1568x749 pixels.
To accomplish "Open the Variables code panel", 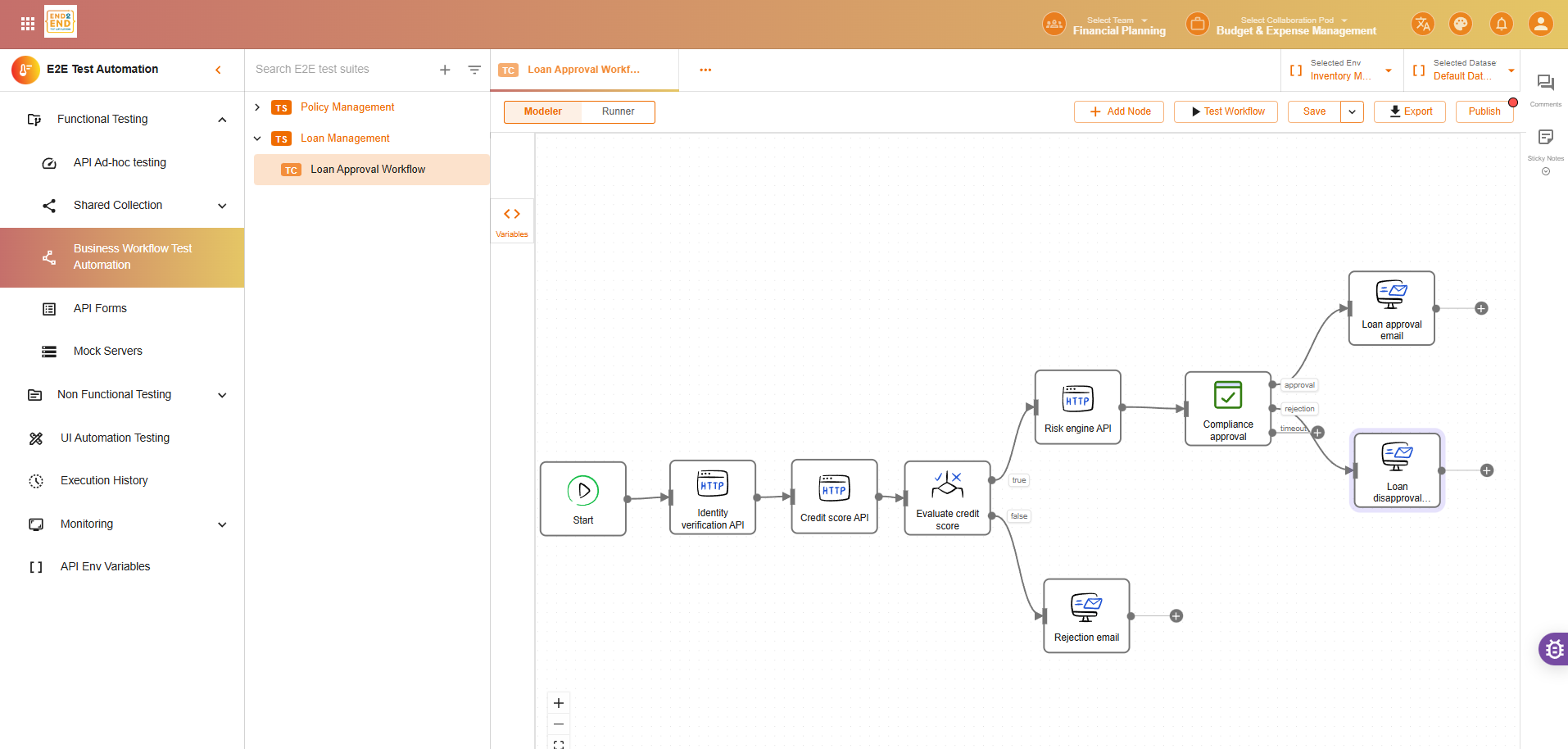I will click(x=512, y=220).
